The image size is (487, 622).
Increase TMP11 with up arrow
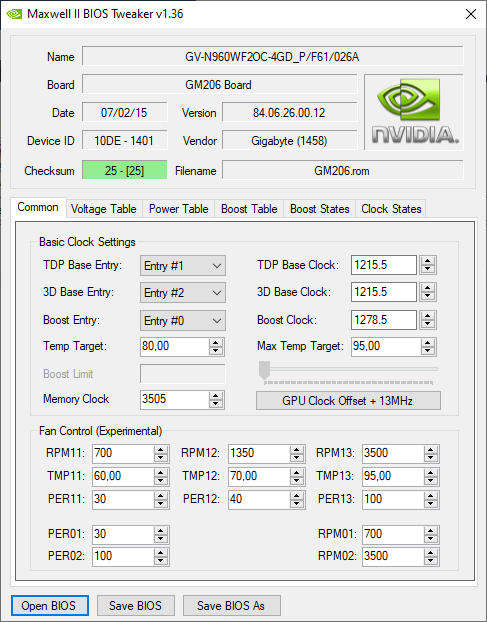point(161,473)
